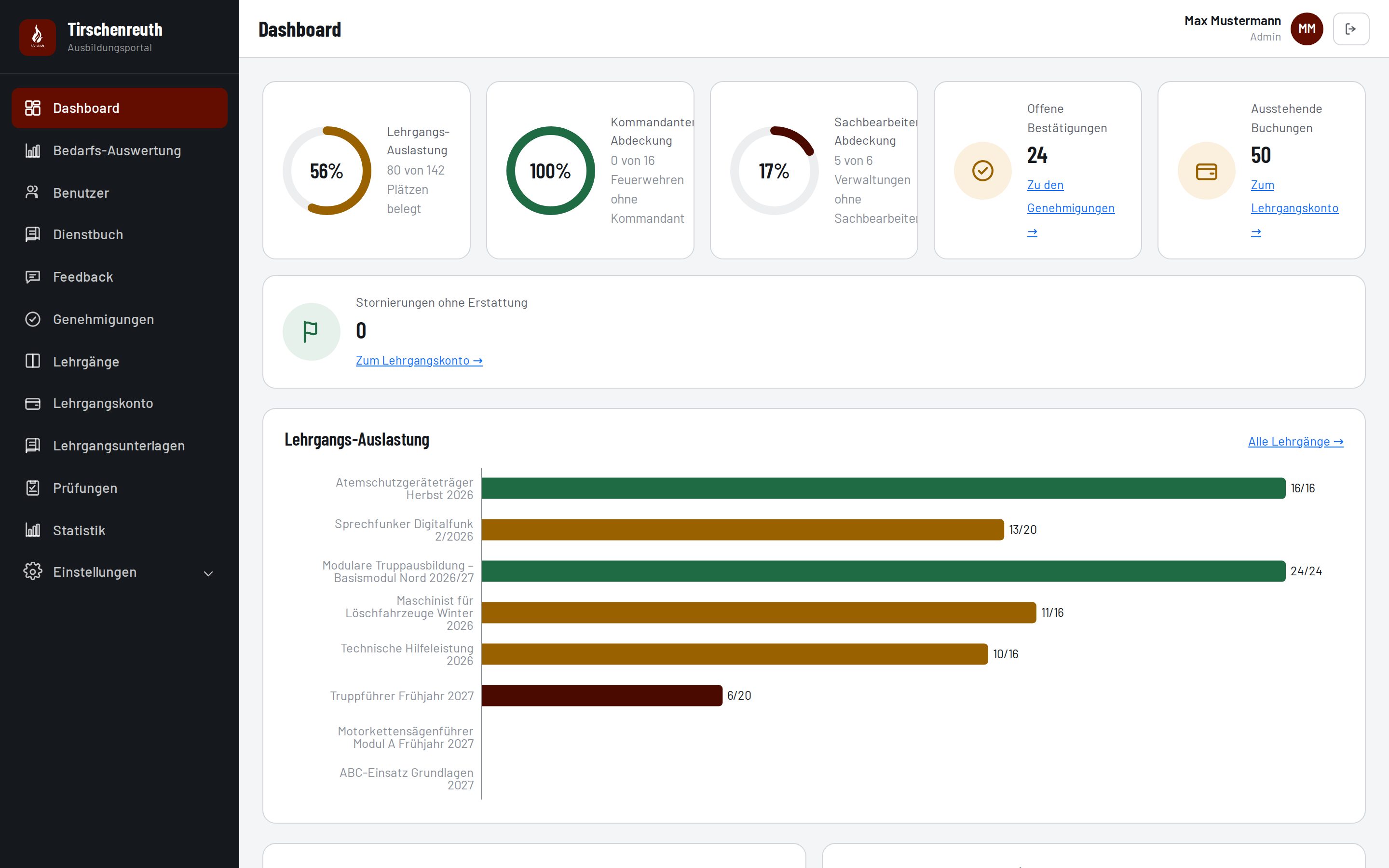Viewport: 1389px width, 868px height.
Task: Open Zum Lehrgangskonto link under Stornierungen
Action: coord(419,361)
